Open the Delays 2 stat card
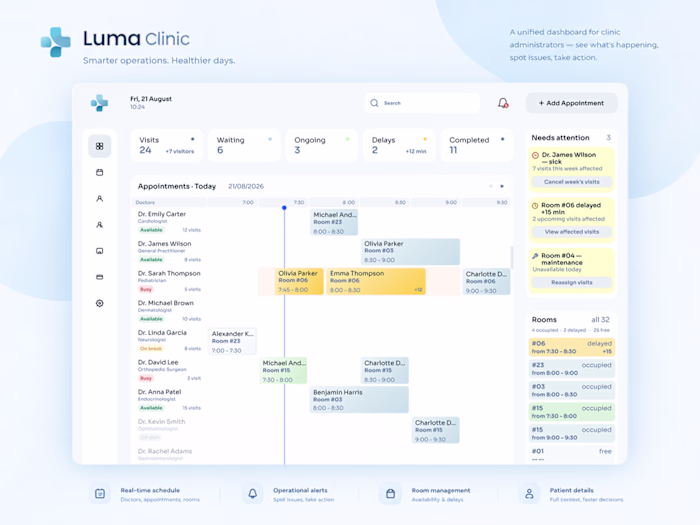The width and height of the screenshot is (700, 525). 399,146
